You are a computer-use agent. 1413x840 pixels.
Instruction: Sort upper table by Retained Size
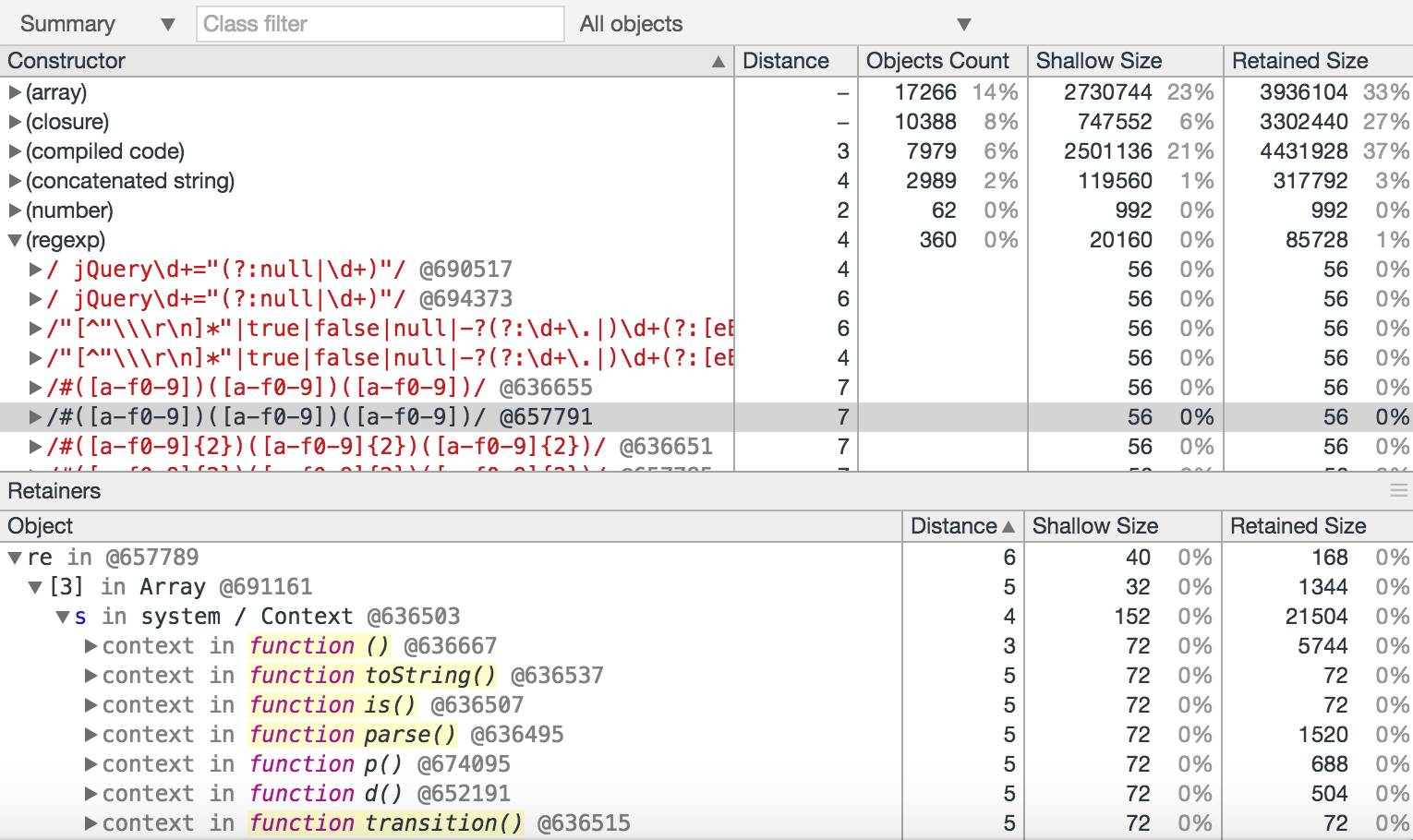(1318, 61)
